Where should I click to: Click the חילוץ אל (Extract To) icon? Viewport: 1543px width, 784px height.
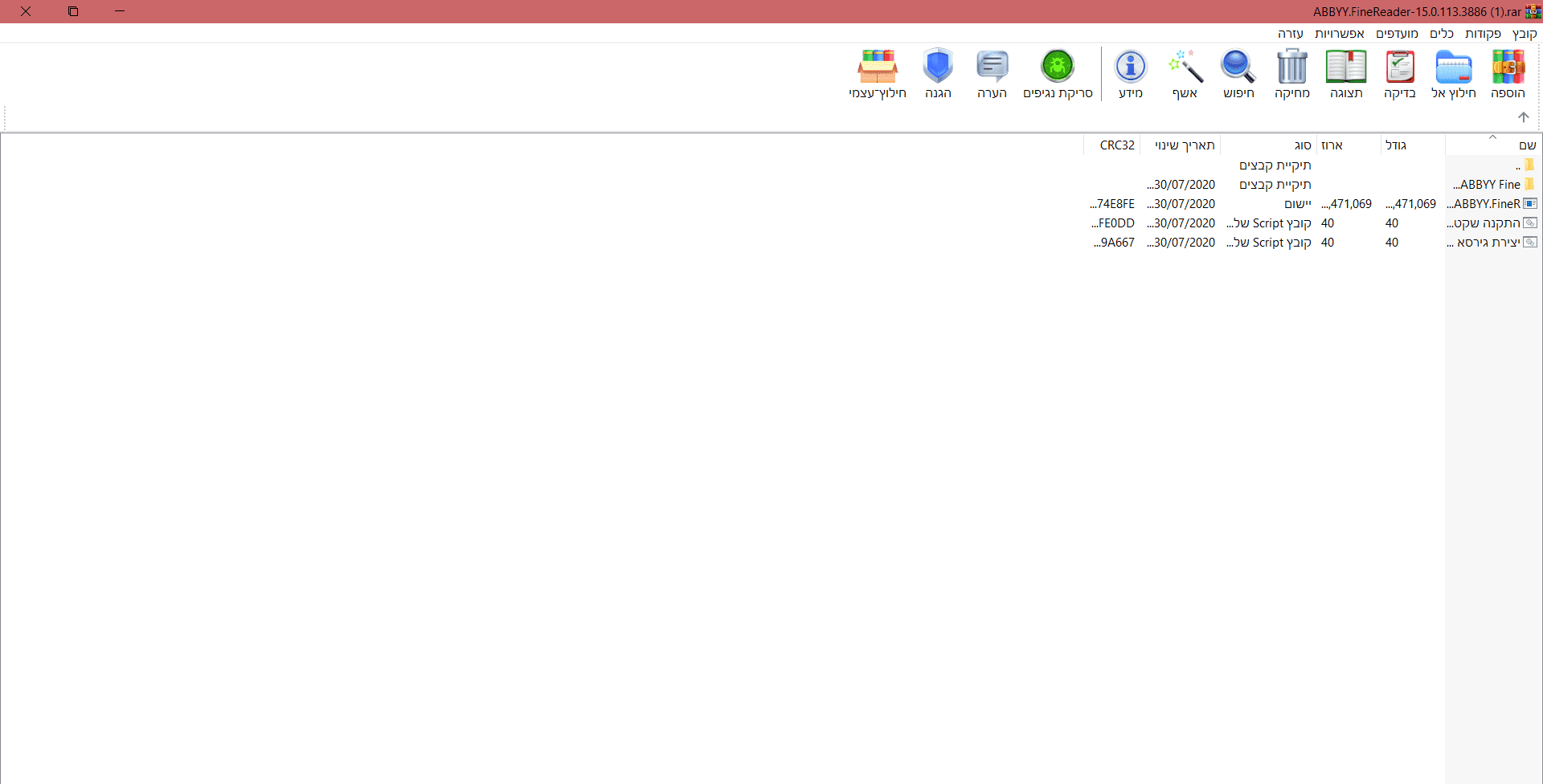(1453, 74)
